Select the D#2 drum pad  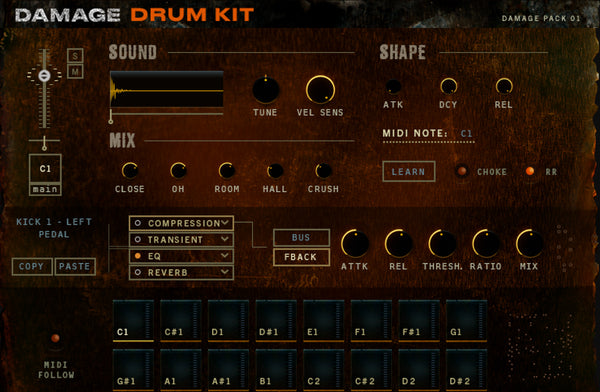[466, 370]
